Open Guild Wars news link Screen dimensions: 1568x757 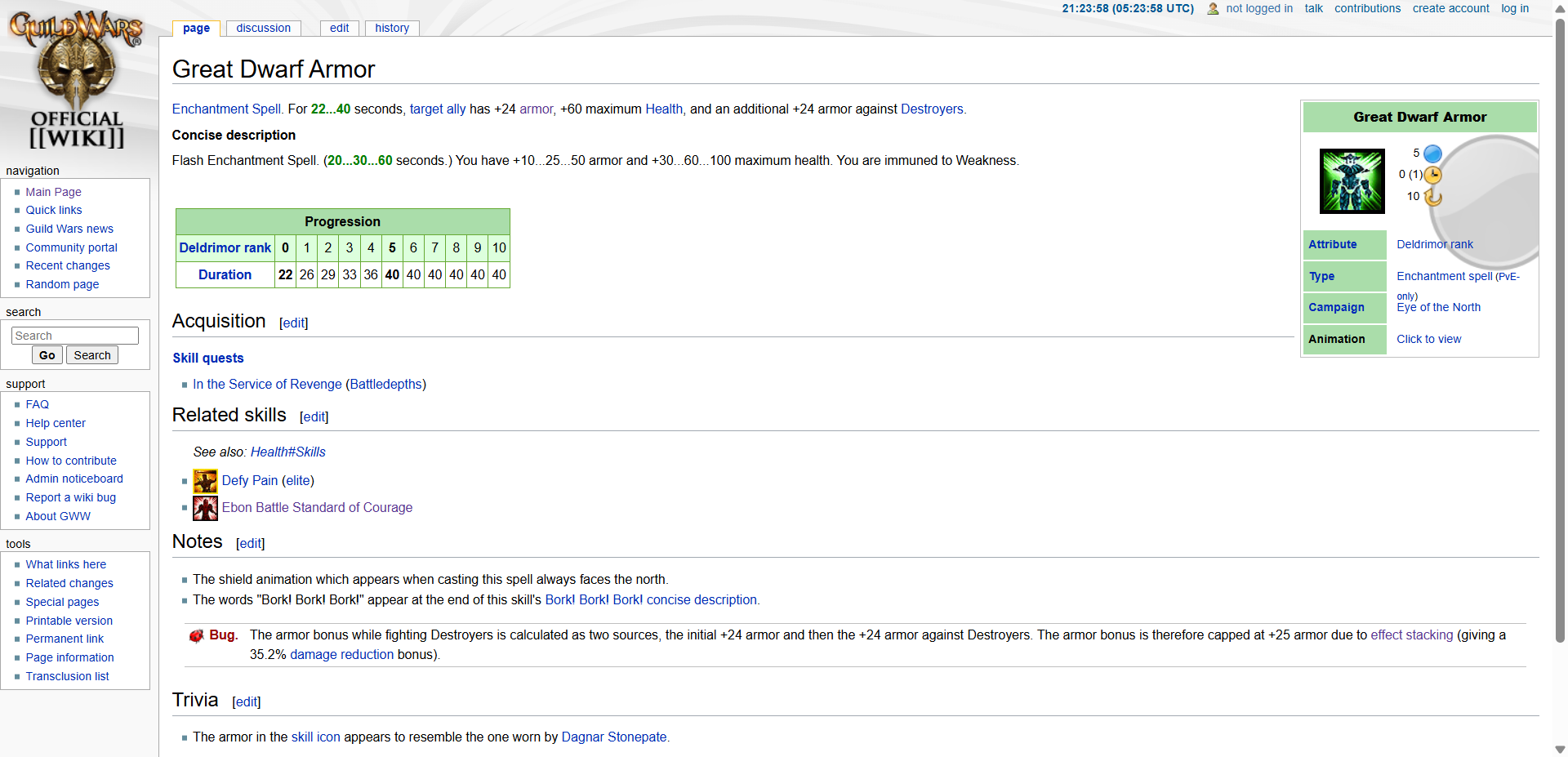click(69, 229)
